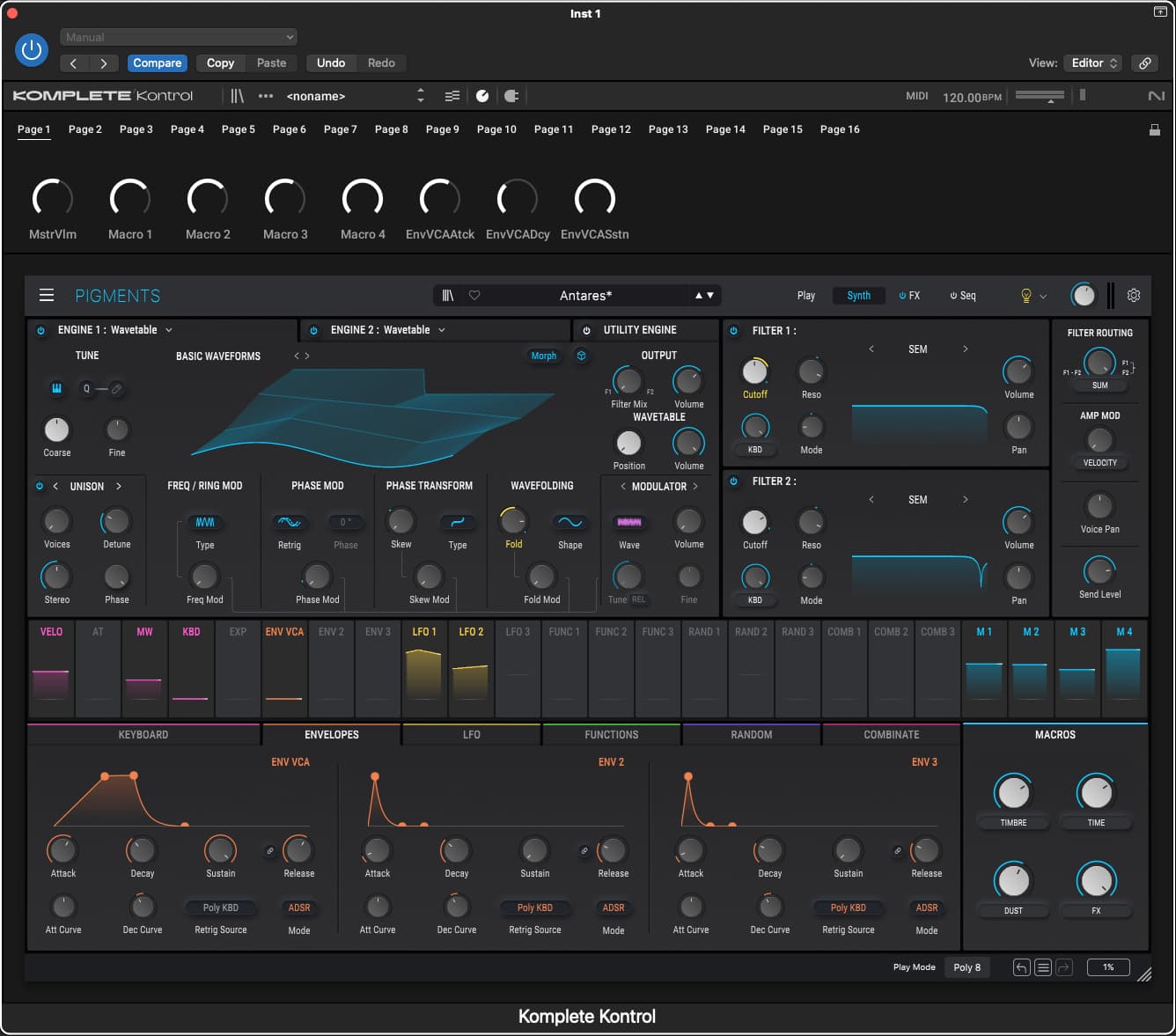Click the Komplete Kontrol metronome-style round icon
This screenshot has height=1036, width=1176.
(482, 96)
